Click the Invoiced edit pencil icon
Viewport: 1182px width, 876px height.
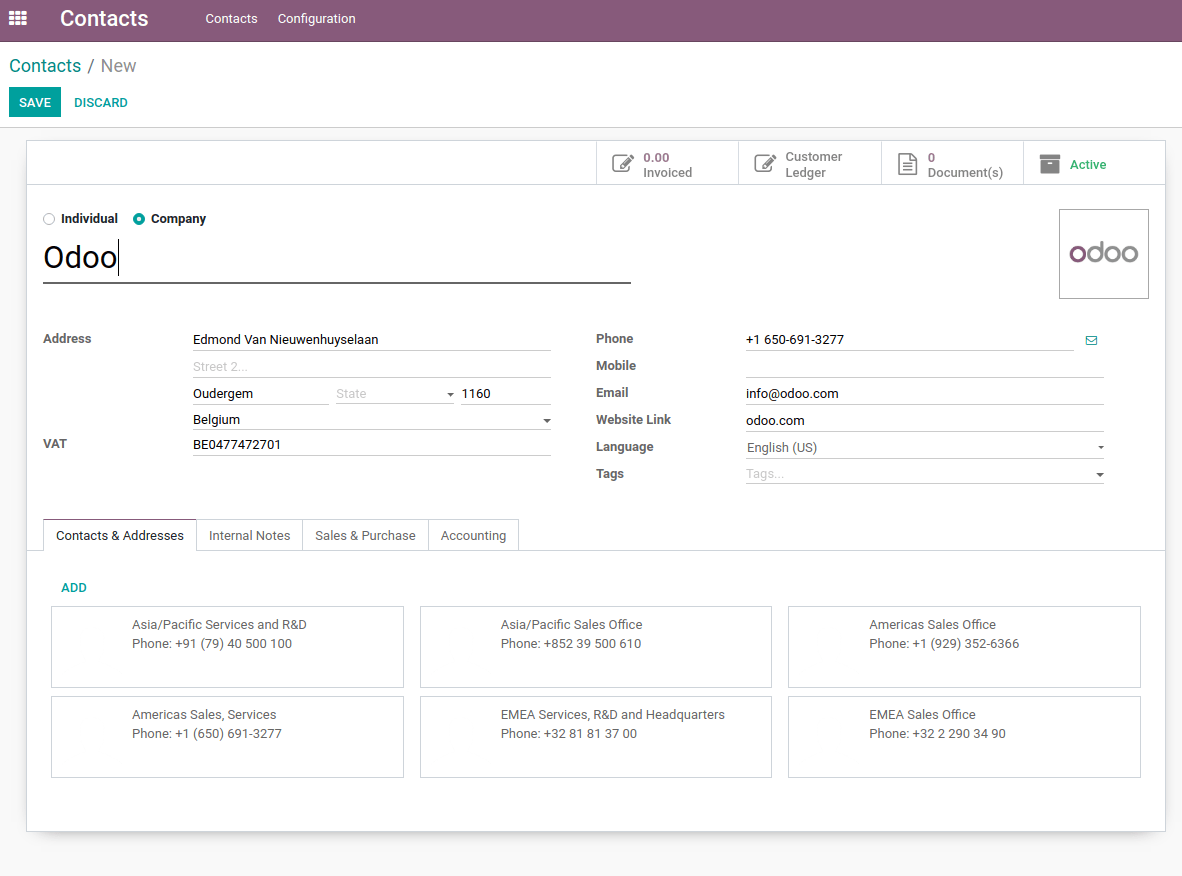(622, 163)
